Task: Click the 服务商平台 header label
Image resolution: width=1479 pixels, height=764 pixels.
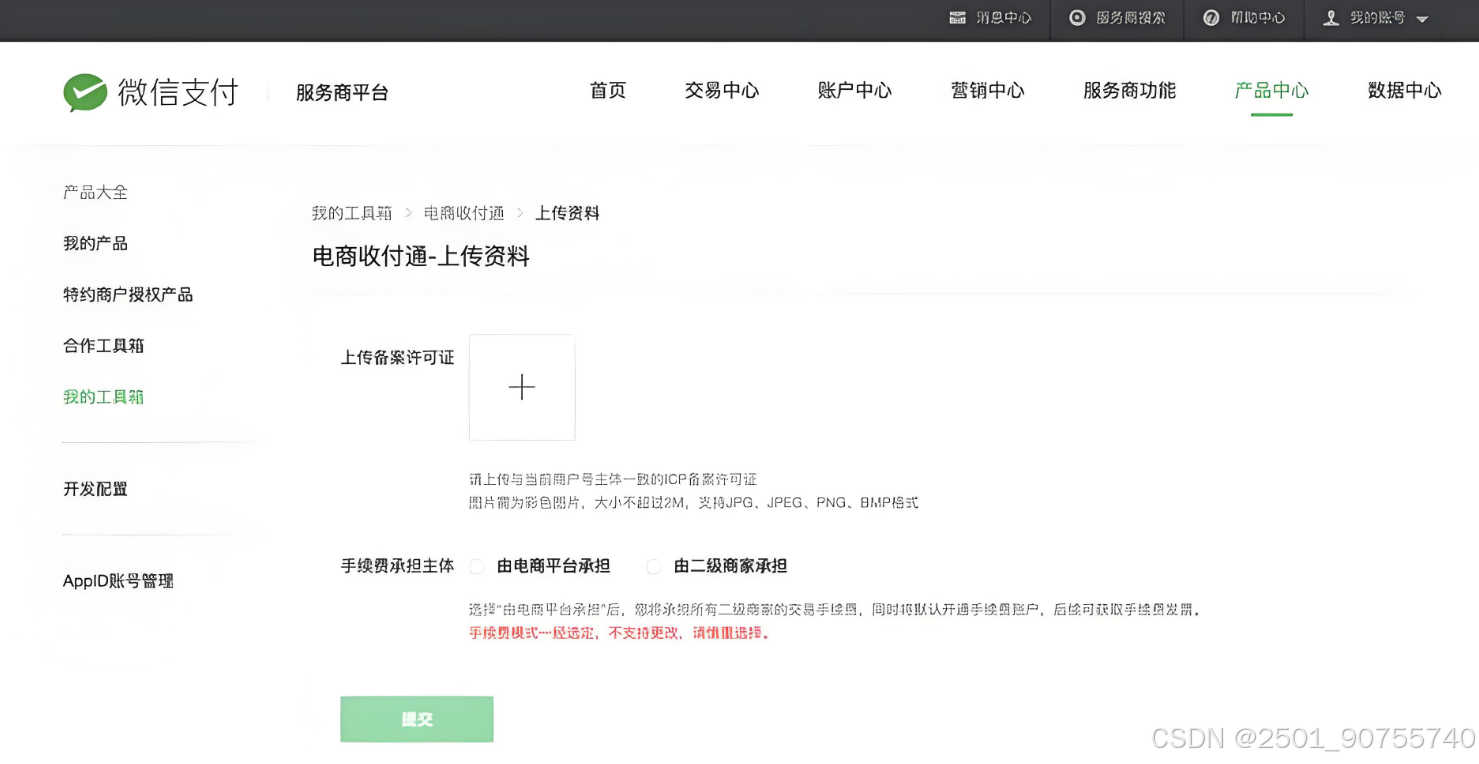Action: tap(342, 93)
